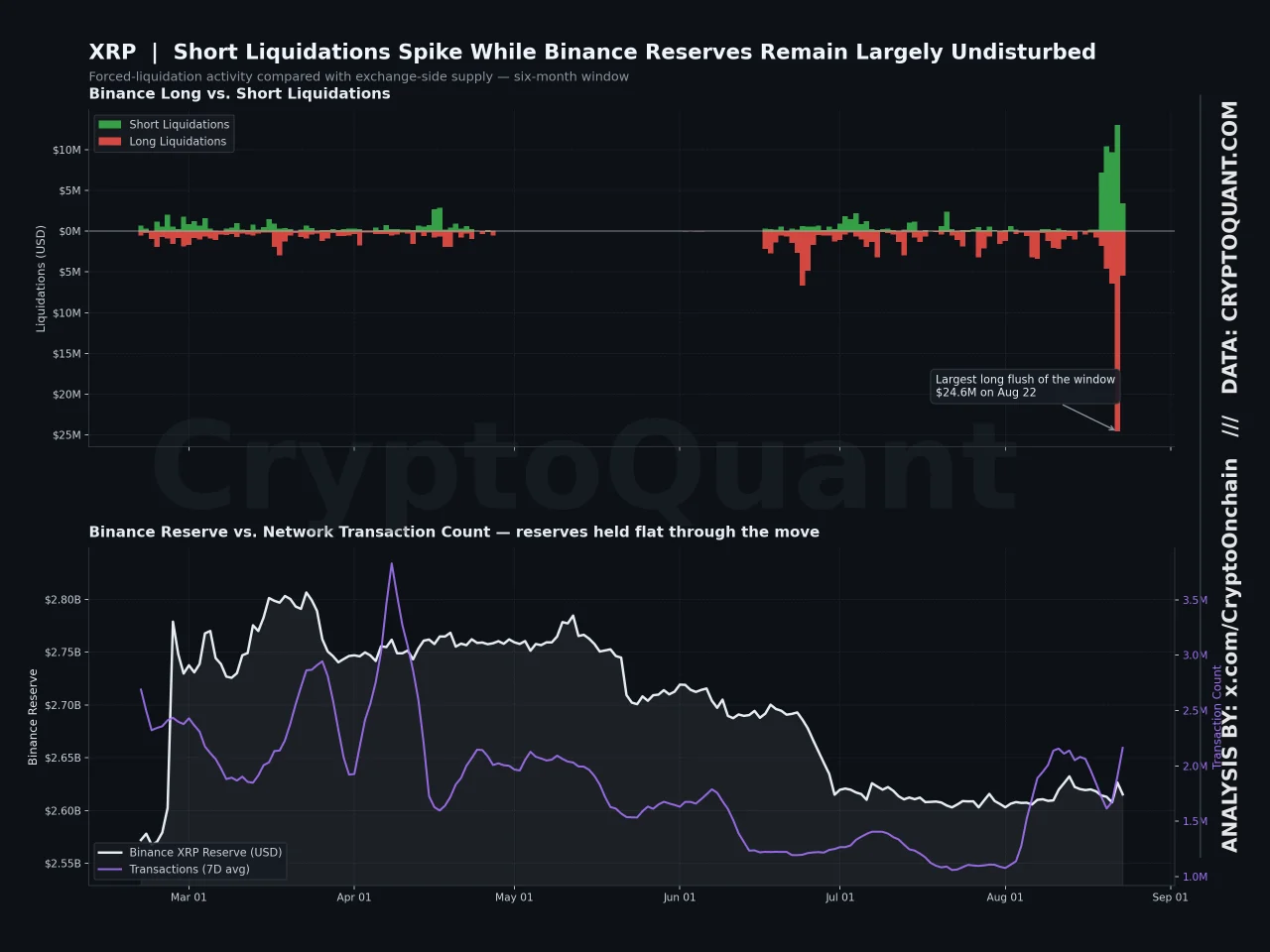
Task: Click the 'Sep 01' date label
Action: coord(1170,897)
